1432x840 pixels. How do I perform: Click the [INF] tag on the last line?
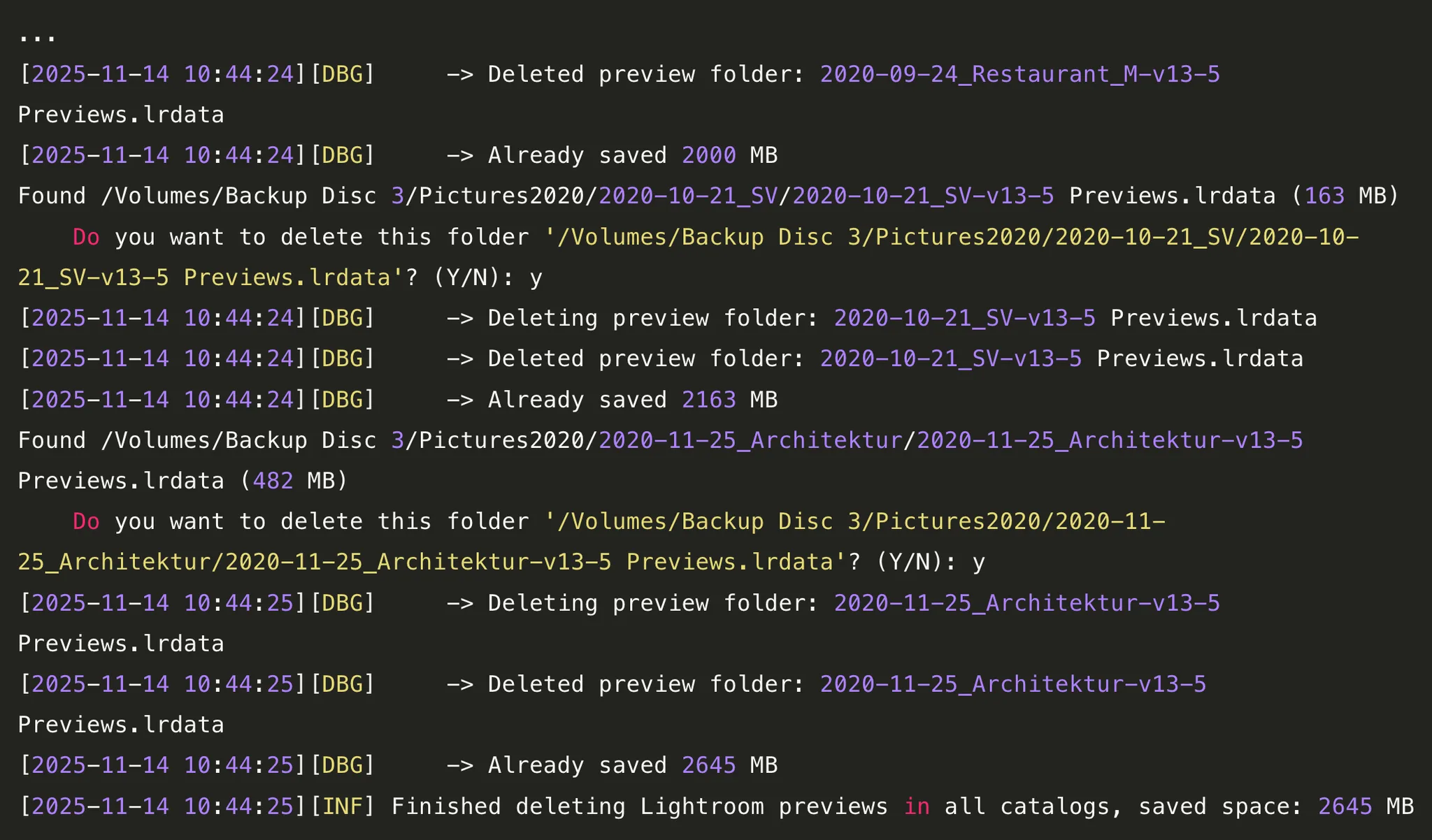[x=342, y=806]
